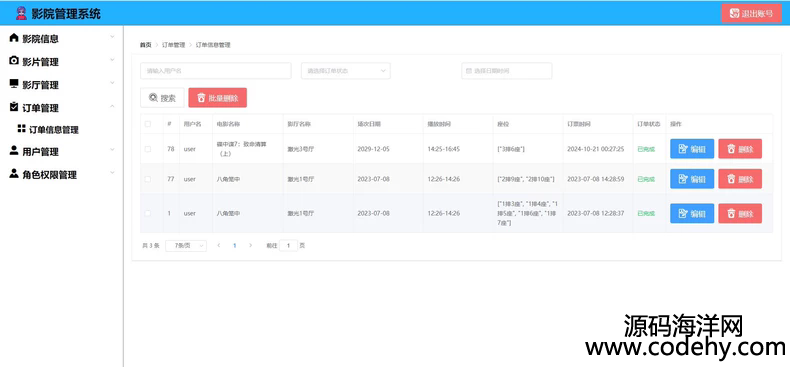Click the 搜索 search button
The height and width of the screenshot is (367, 790).
point(162,98)
